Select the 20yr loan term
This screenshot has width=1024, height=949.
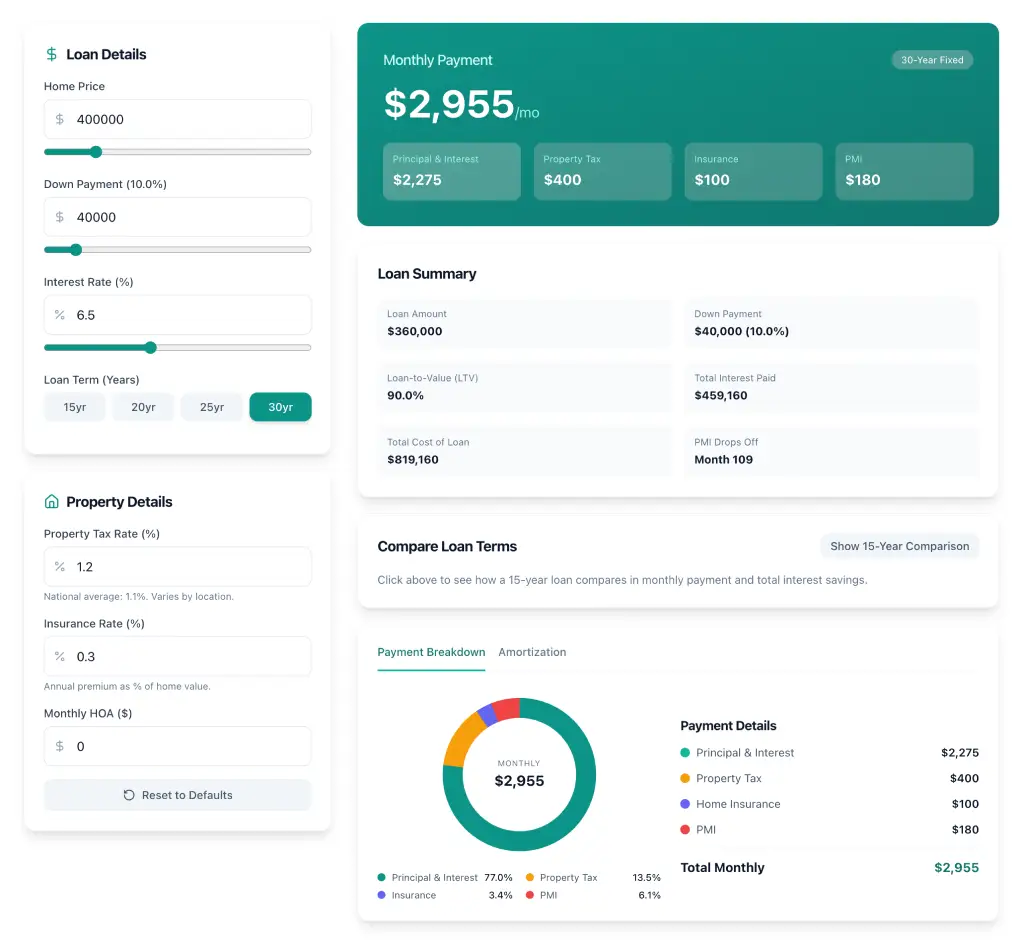pos(143,407)
